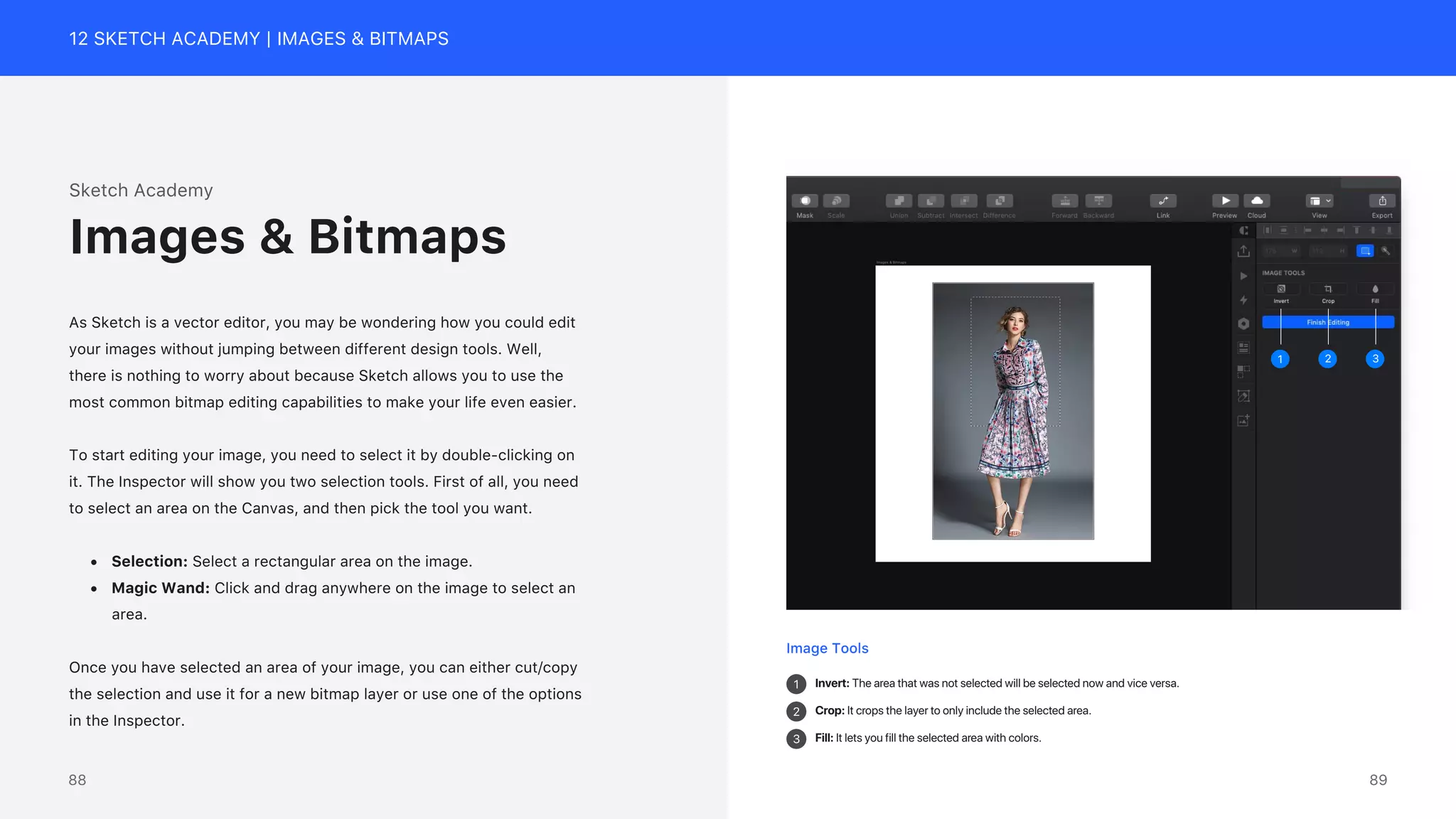Click the Image Tools caption heading
This screenshot has height=819, width=1456.
tap(827, 648)
